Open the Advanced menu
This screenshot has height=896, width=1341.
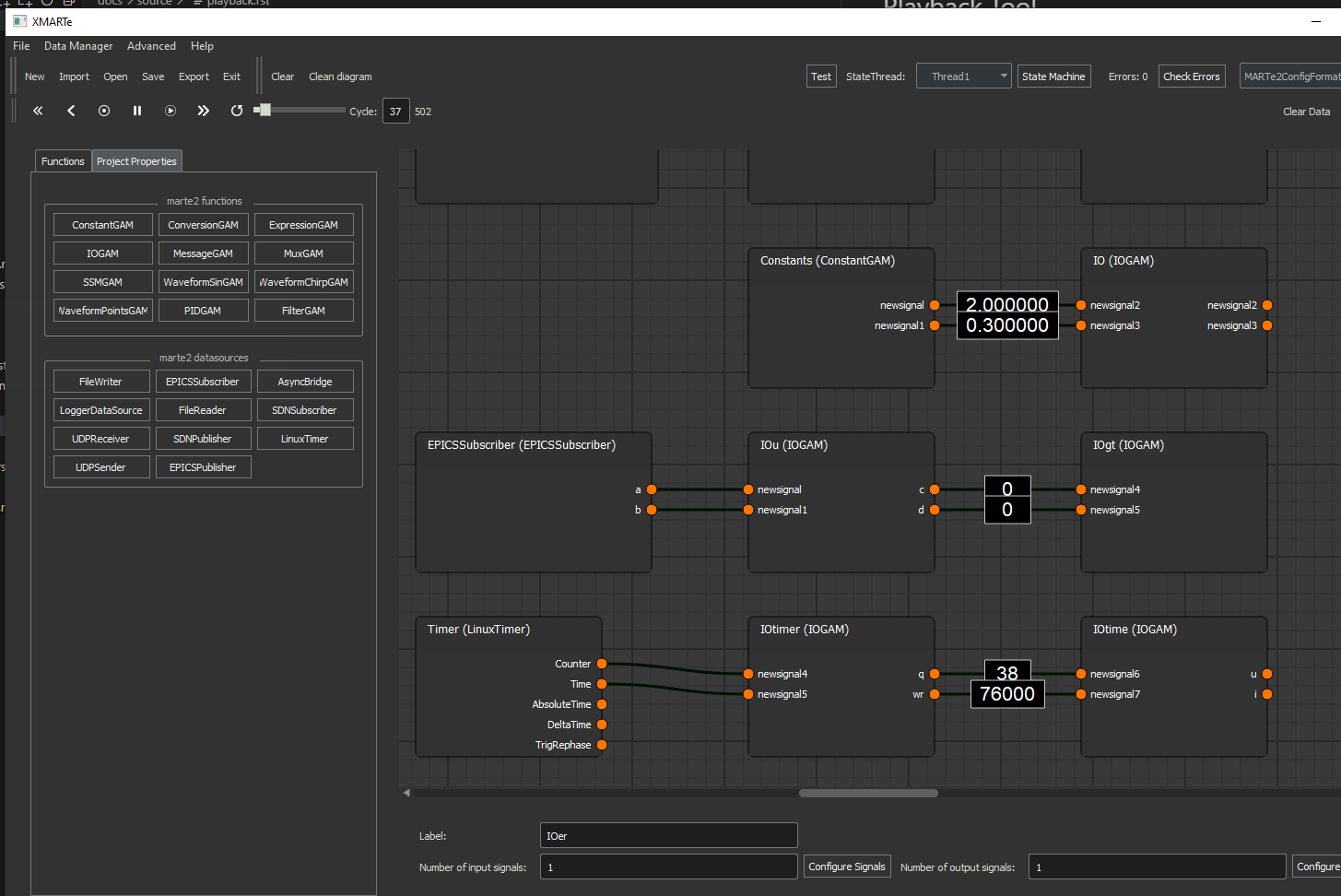point(151,46)
